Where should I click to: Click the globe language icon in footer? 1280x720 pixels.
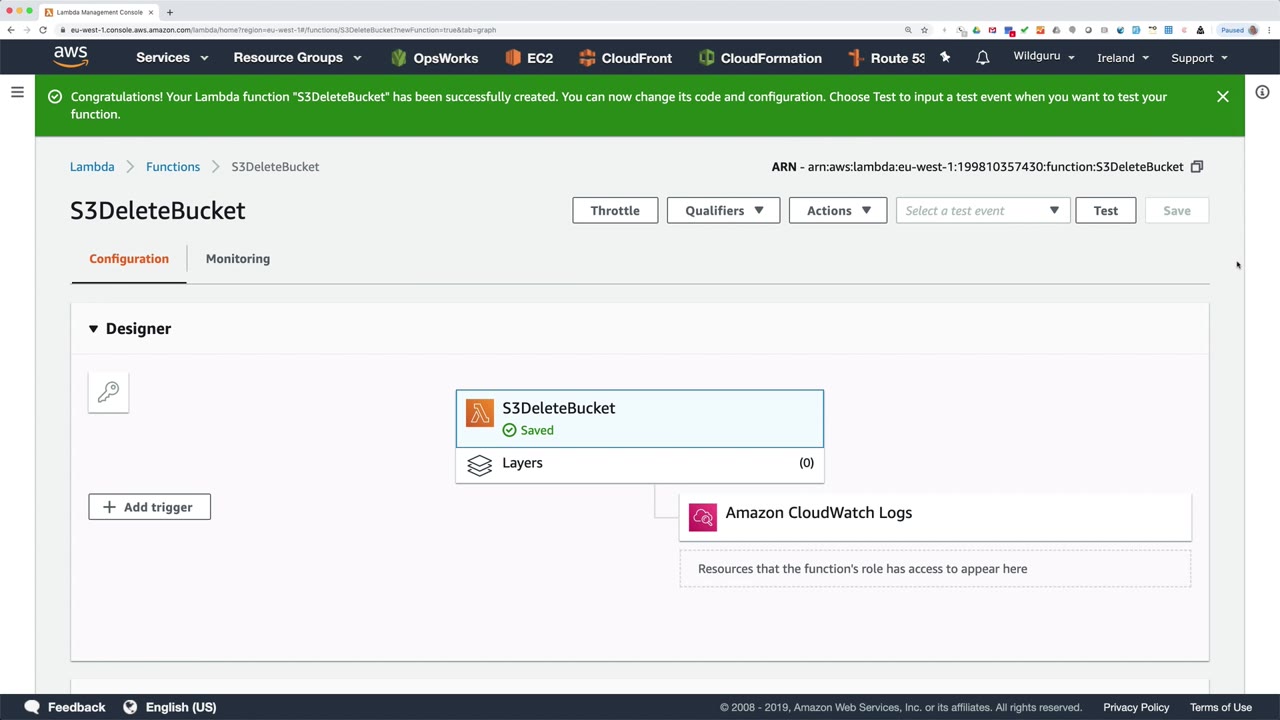click(x=130, y=707)
